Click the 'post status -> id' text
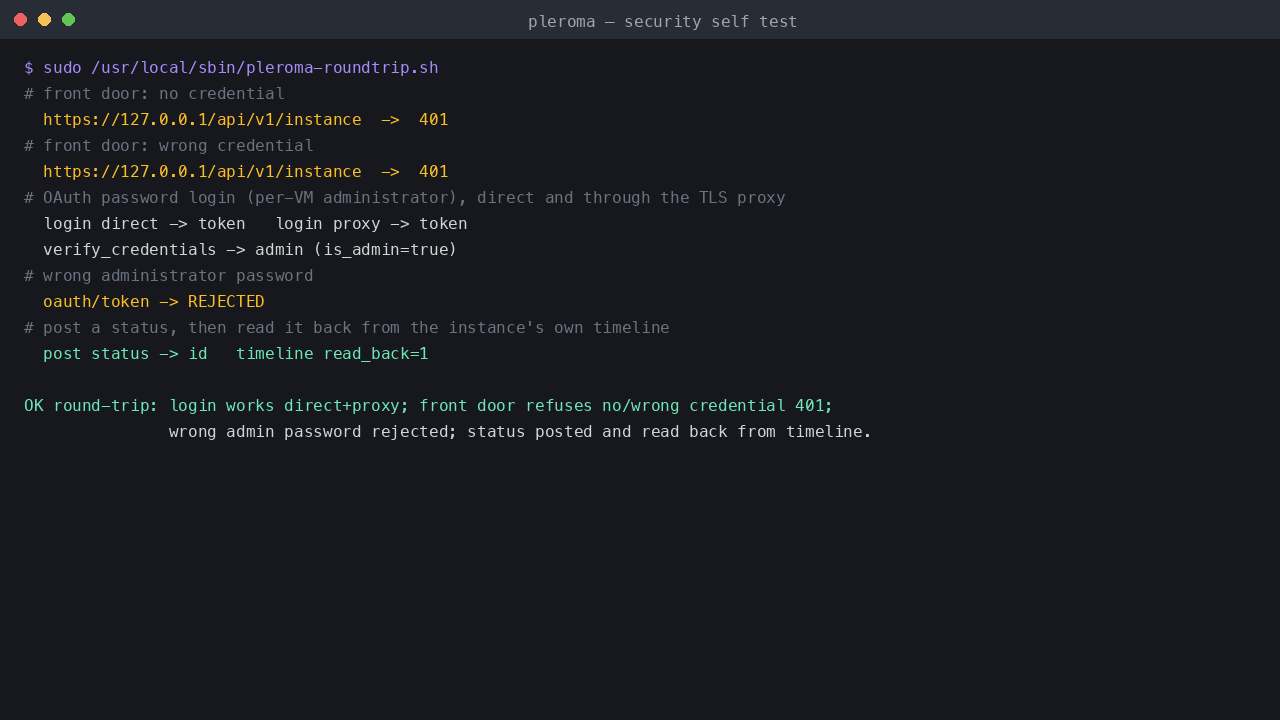Screen dimensions: 1280x720 pos(125,354)
